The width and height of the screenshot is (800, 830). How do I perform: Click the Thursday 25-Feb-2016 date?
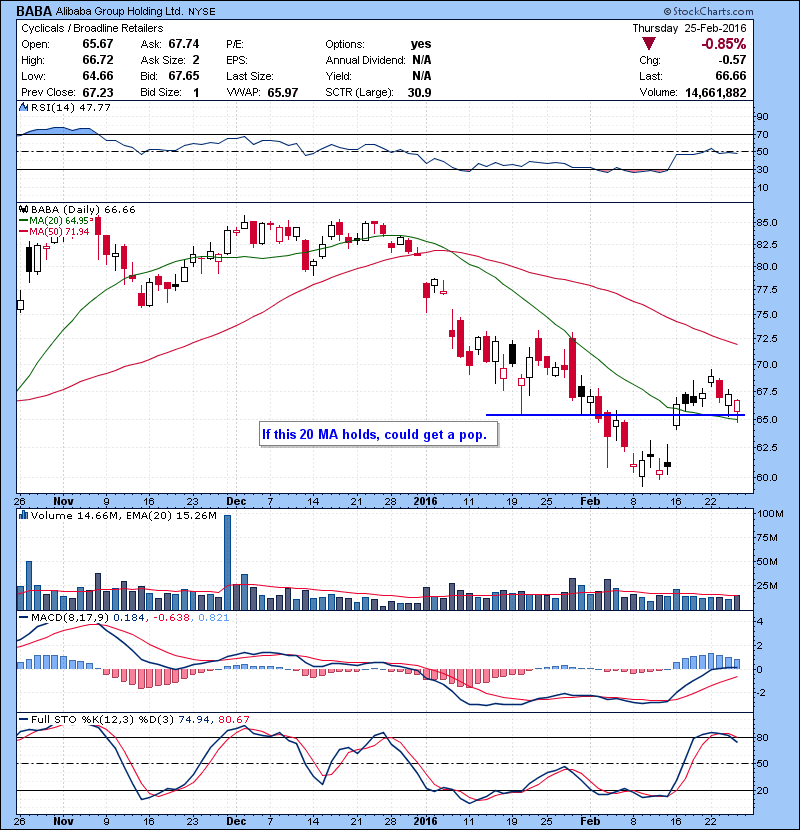pyautogui.click(x=689, y=28)
